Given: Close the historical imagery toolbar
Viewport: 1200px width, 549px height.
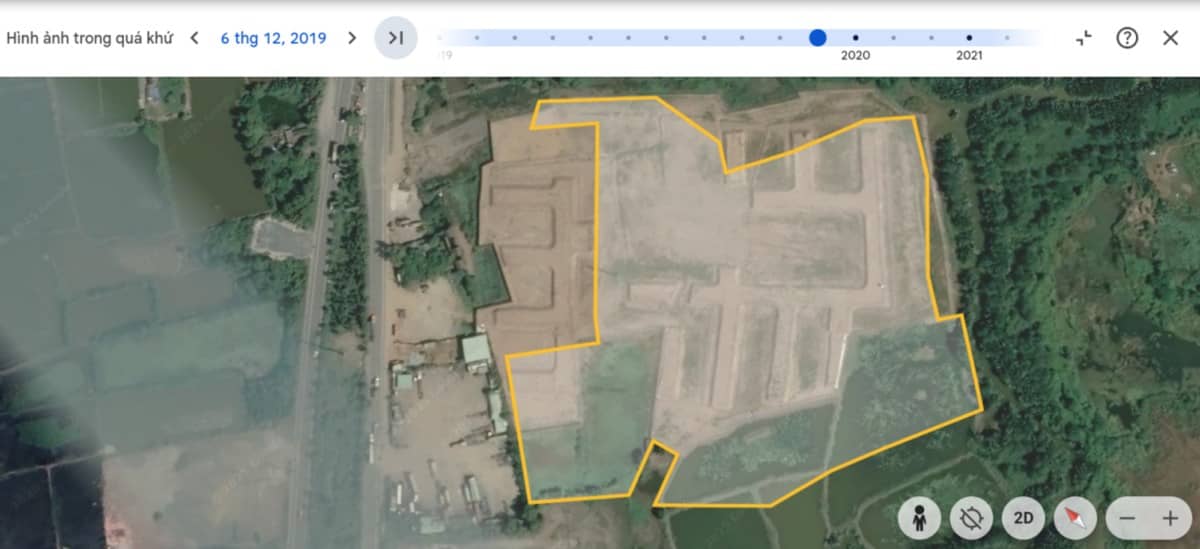Looking at the screenshot, I should coord(1170,38).
